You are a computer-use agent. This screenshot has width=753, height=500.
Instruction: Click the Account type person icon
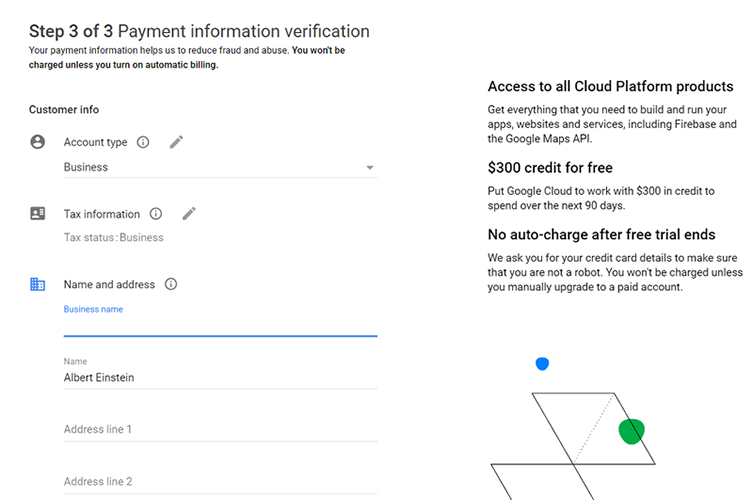37,142
